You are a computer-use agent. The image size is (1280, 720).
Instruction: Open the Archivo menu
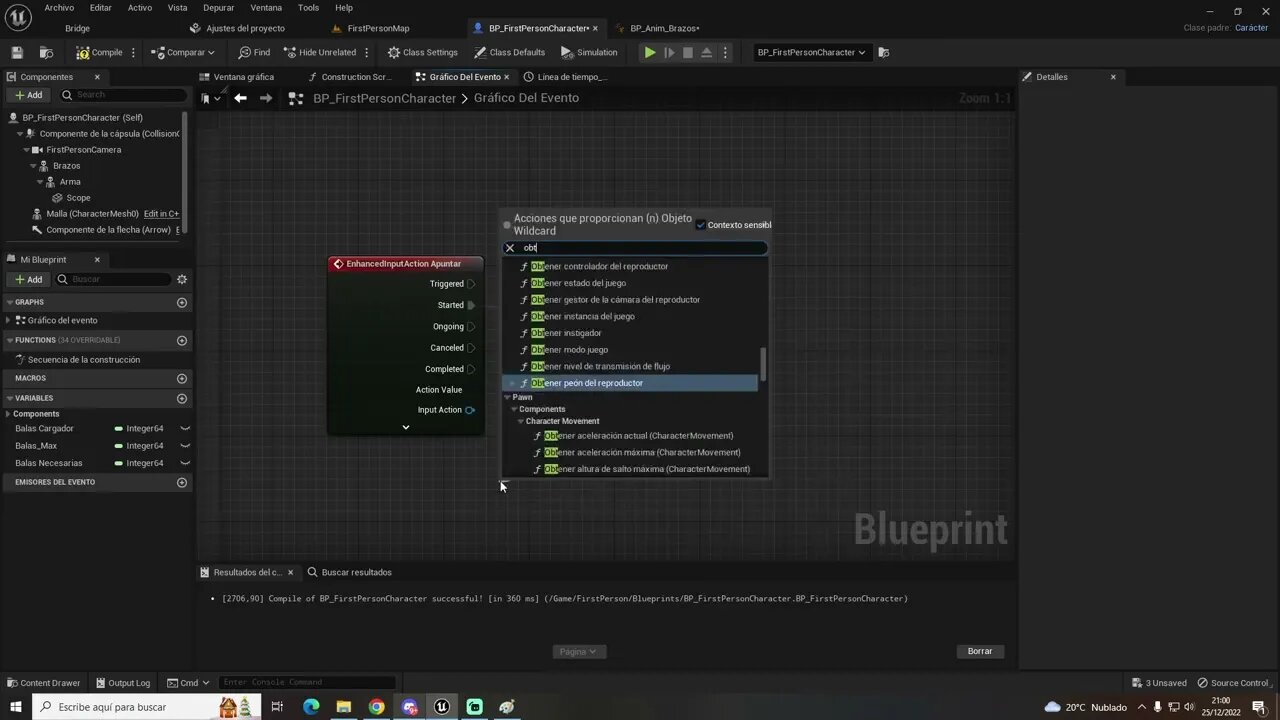[x=59, y=7]
